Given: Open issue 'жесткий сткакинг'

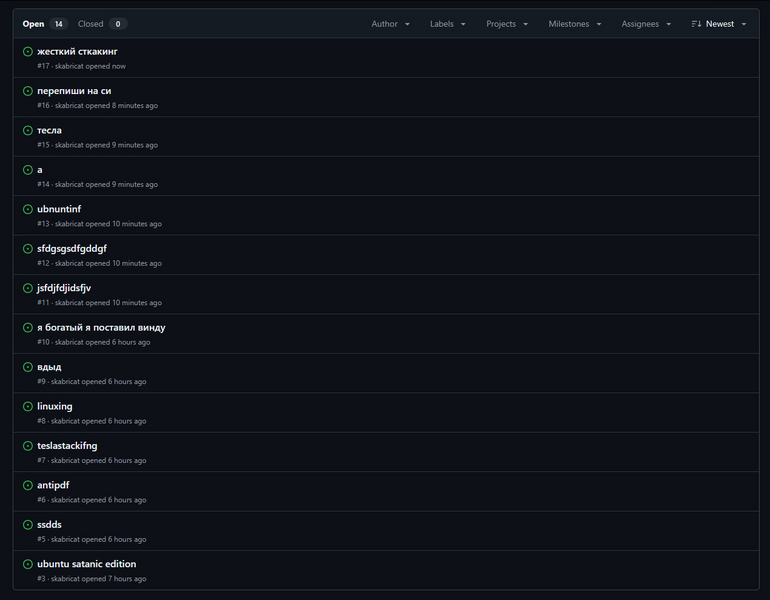Looking at the screenshot, I should click(x=77, y=51).
